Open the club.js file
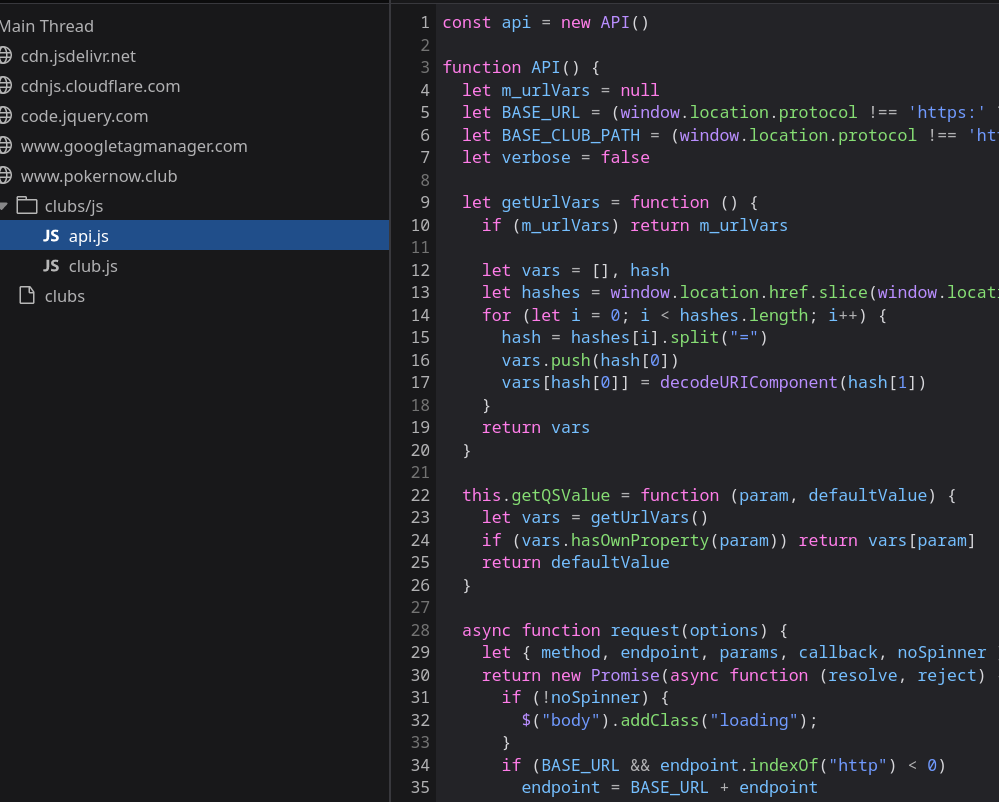The image size is (999, 802). (x=90, y=266)
